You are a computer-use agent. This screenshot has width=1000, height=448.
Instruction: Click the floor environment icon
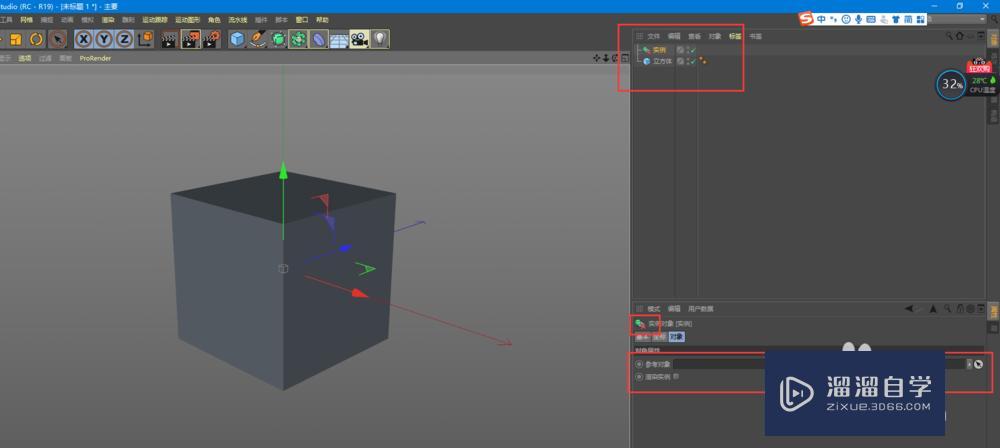(339, 40)
